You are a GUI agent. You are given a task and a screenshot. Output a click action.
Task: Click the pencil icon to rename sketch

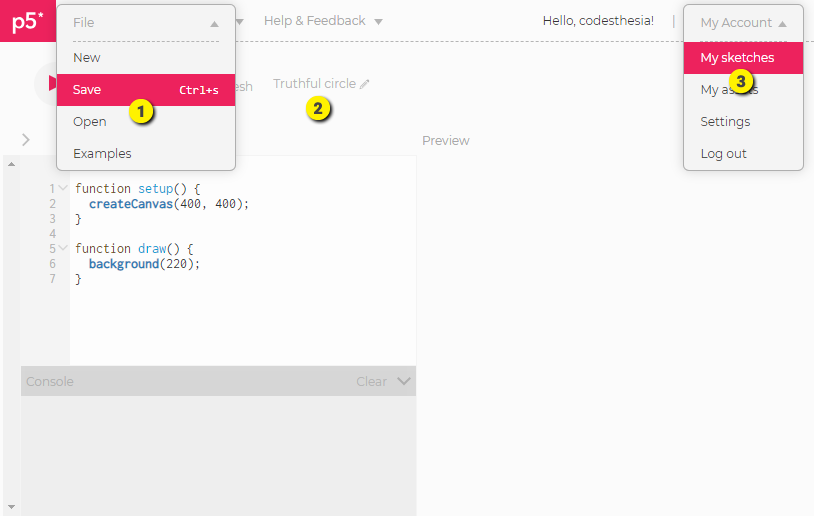click(x=365, y=85)
